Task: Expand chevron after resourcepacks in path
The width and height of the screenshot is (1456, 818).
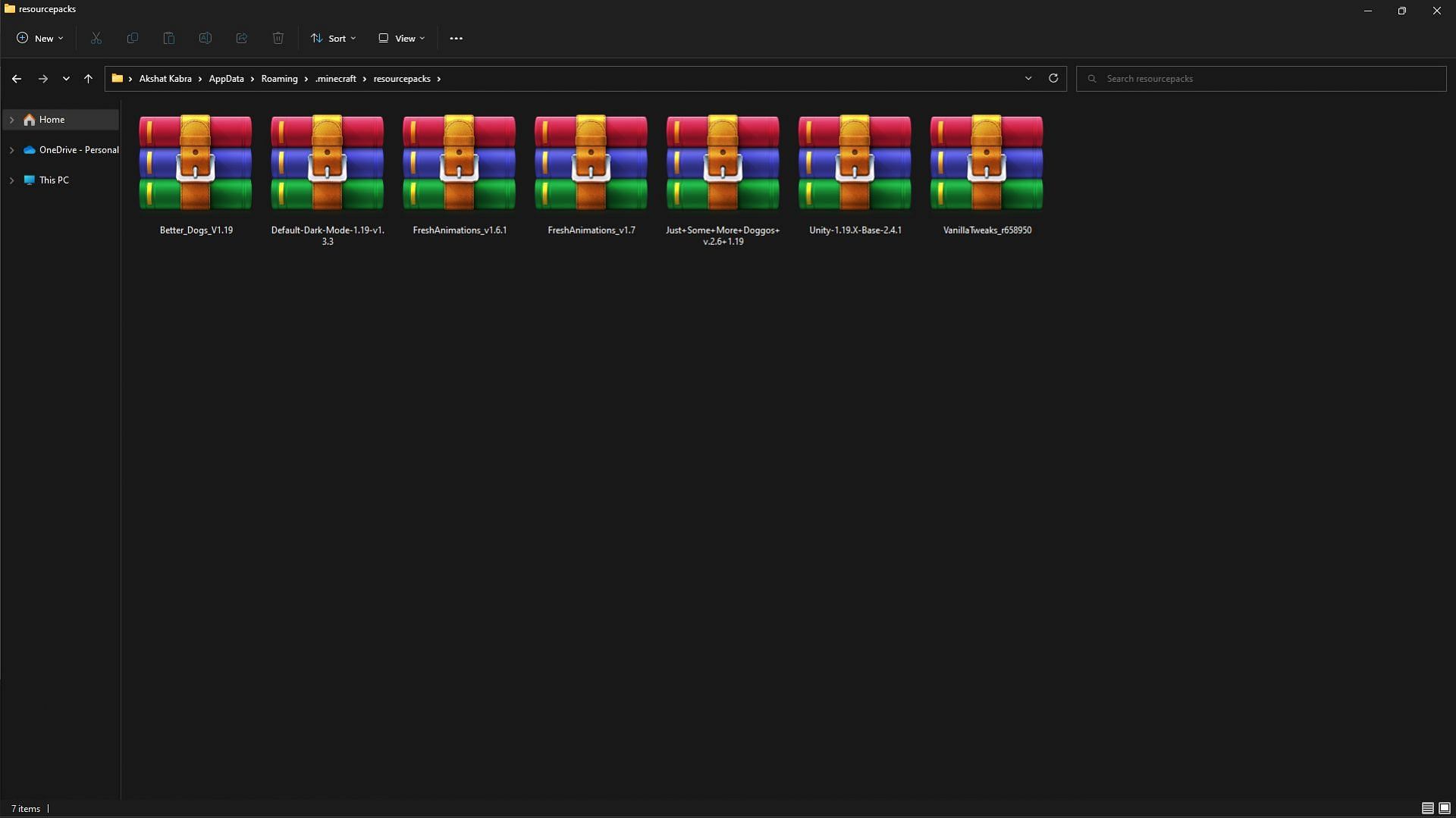Action: (x=438, y=79)
